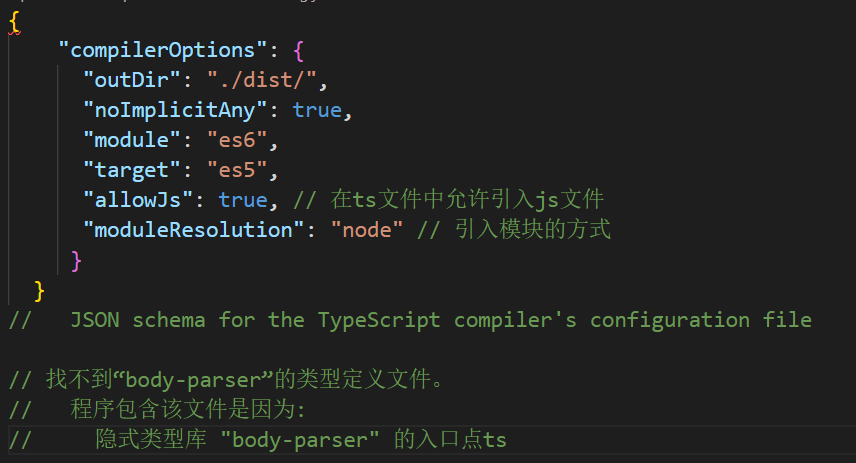This screenshot has width=856, height=463.
Task: Click the yellow closing root brace
Action: pyautogui.click(x=39, y=291)
